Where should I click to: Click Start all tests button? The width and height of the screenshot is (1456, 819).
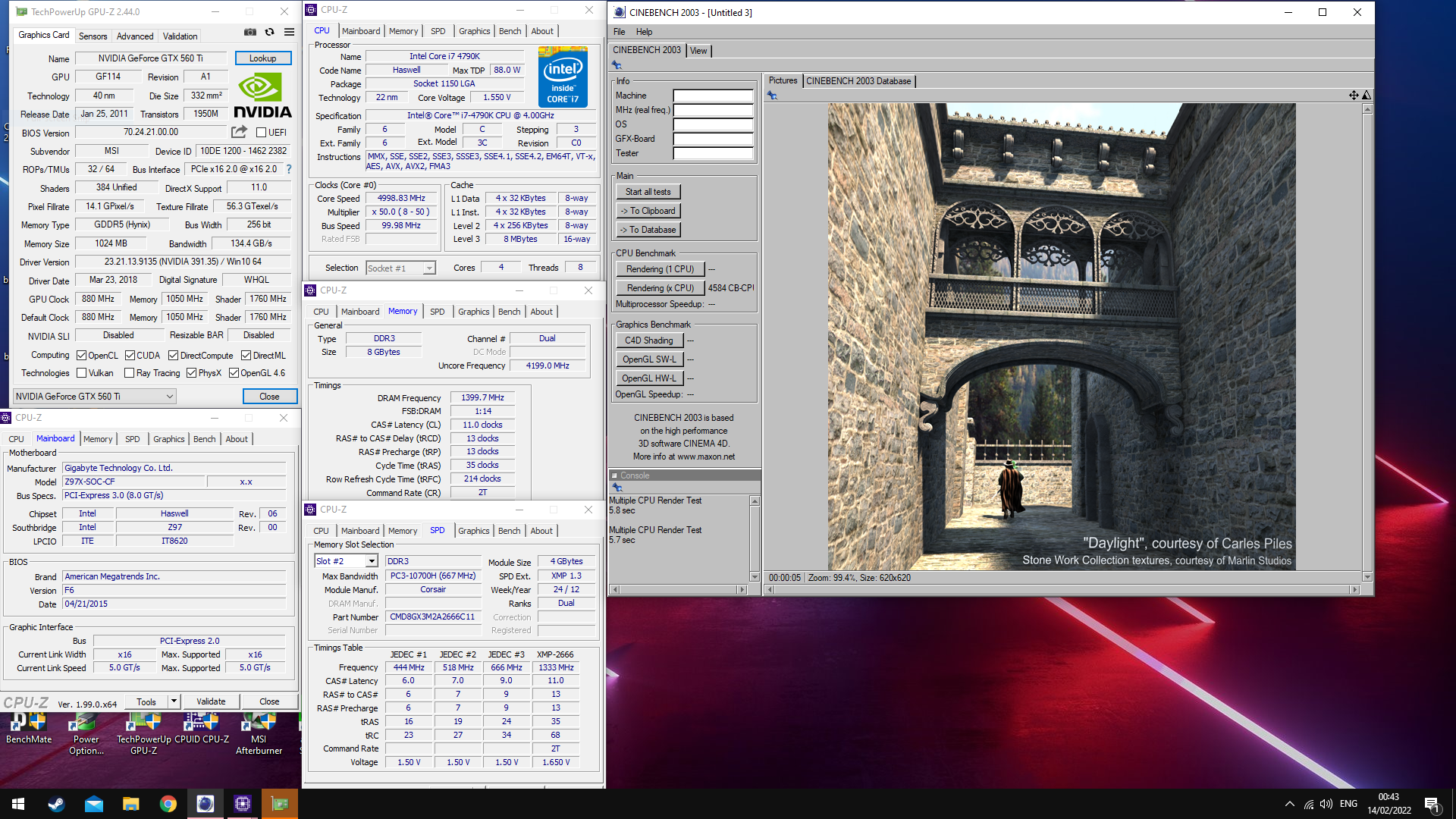tap(648, 192)
